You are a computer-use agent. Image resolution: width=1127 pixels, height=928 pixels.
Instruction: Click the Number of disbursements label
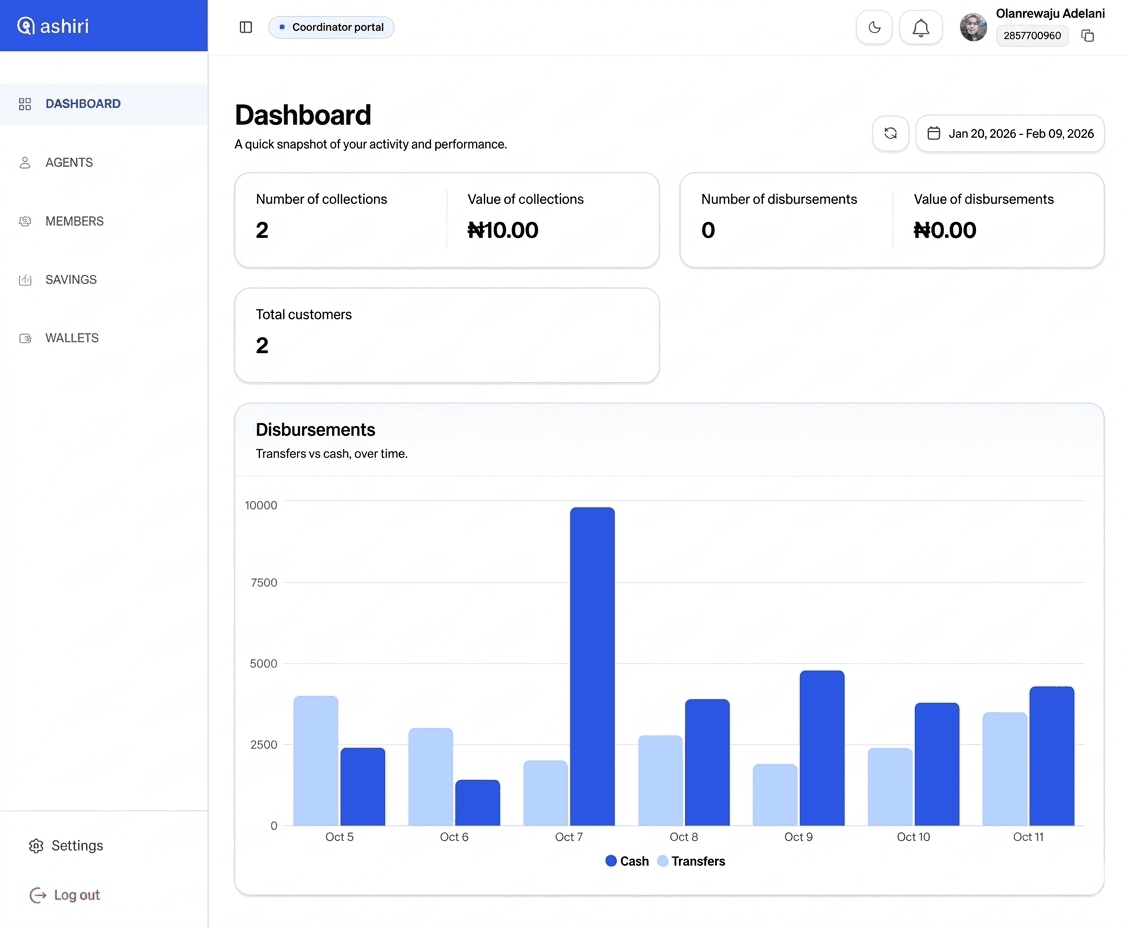(779, 199)
